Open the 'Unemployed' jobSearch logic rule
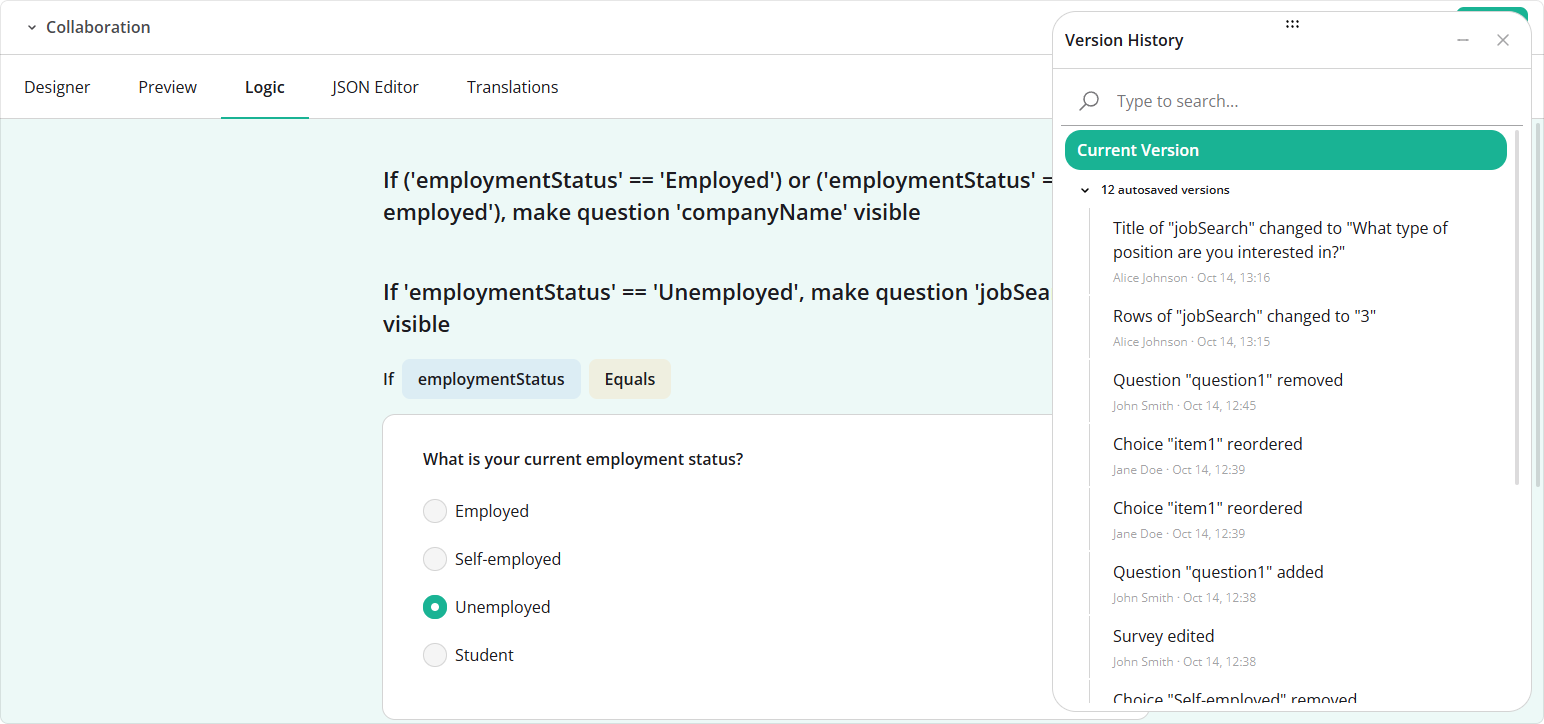 coord(717,308)
